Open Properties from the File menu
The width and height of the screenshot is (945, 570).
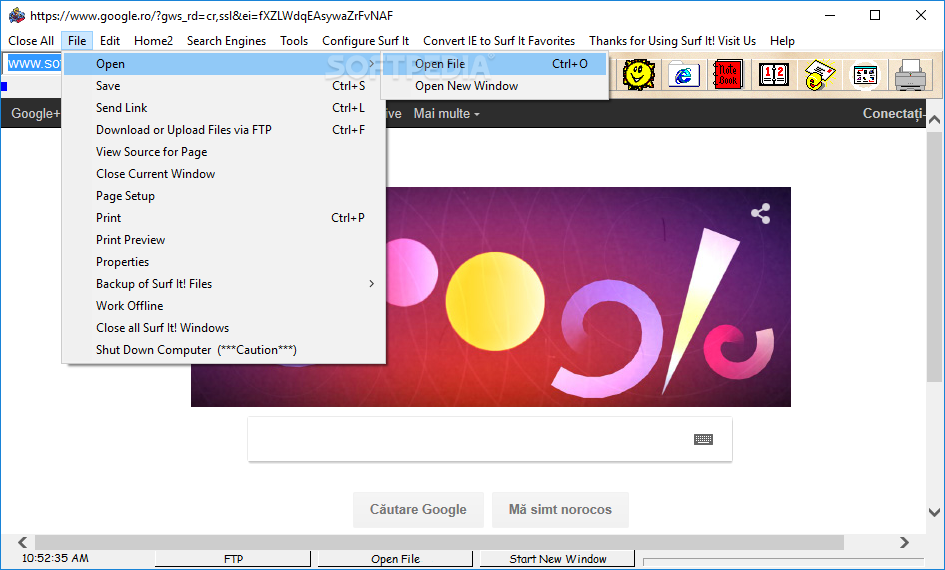(x=224, y=262)
